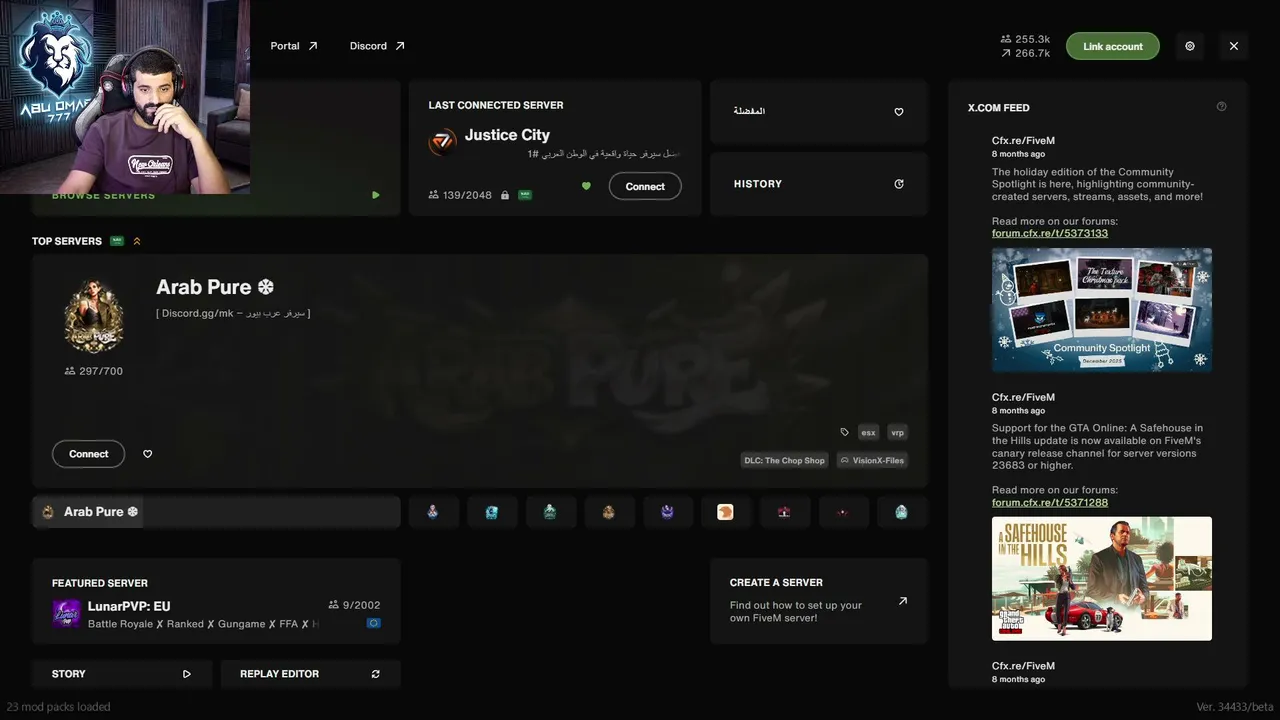Click the 255.3k players statistic
The image size is (1280, 720).
tap(1025, 39)
